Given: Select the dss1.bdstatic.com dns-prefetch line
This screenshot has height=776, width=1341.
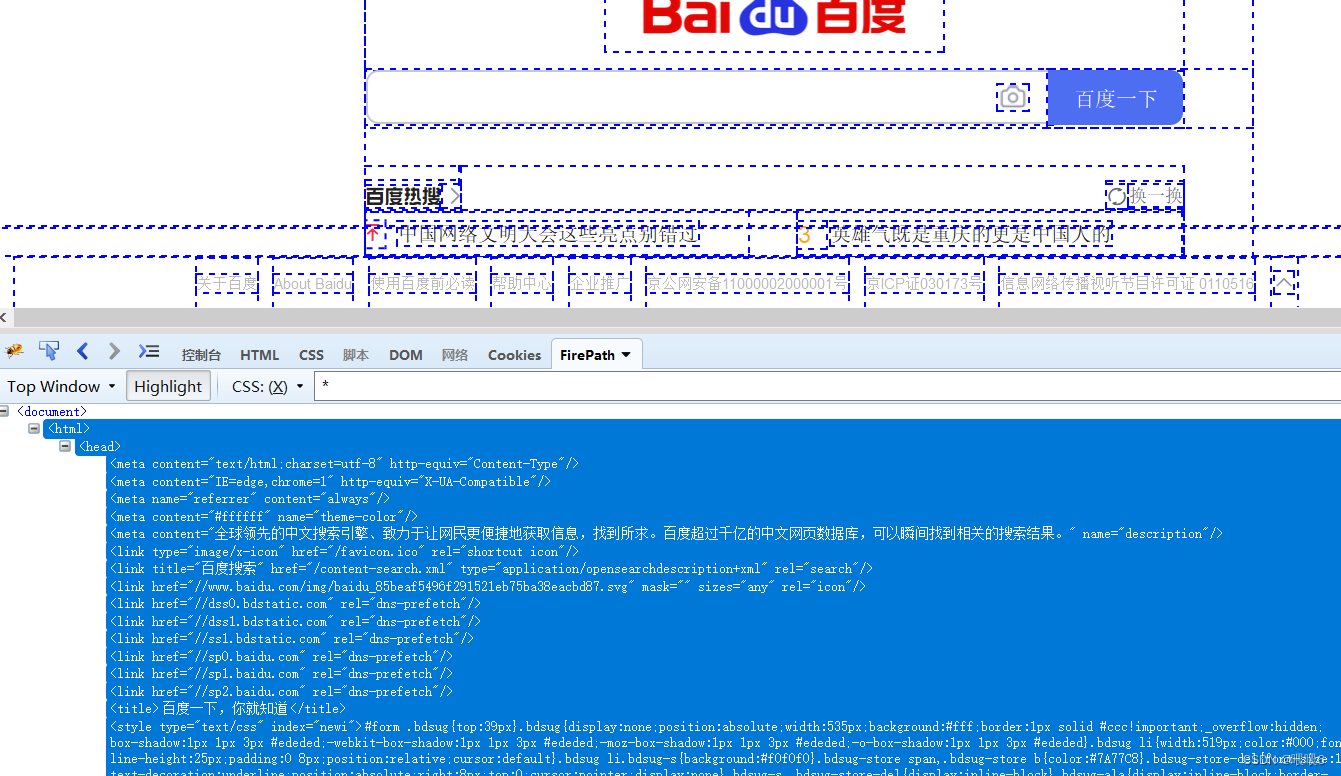Looking at the screenshot, I should click(295, 621).
